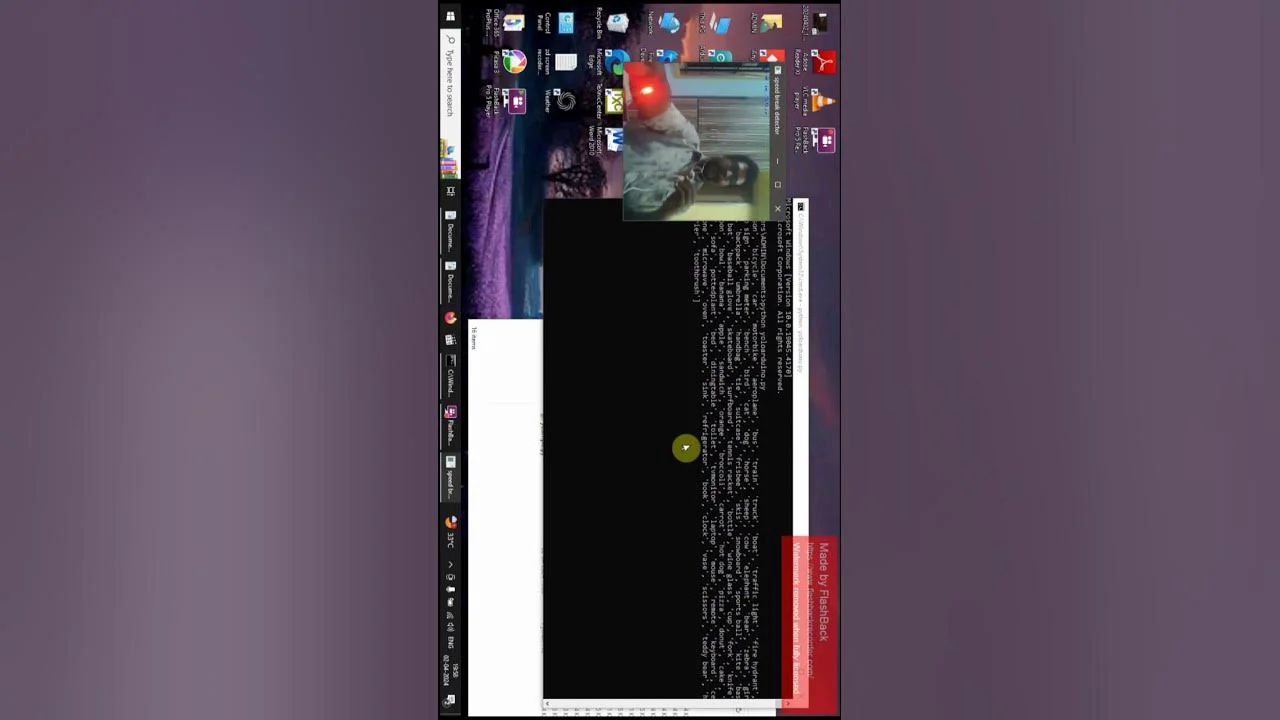The image size is (1280, 720).
Task: Launch Adobe Reader XI from the desktop
Action: 814,63
